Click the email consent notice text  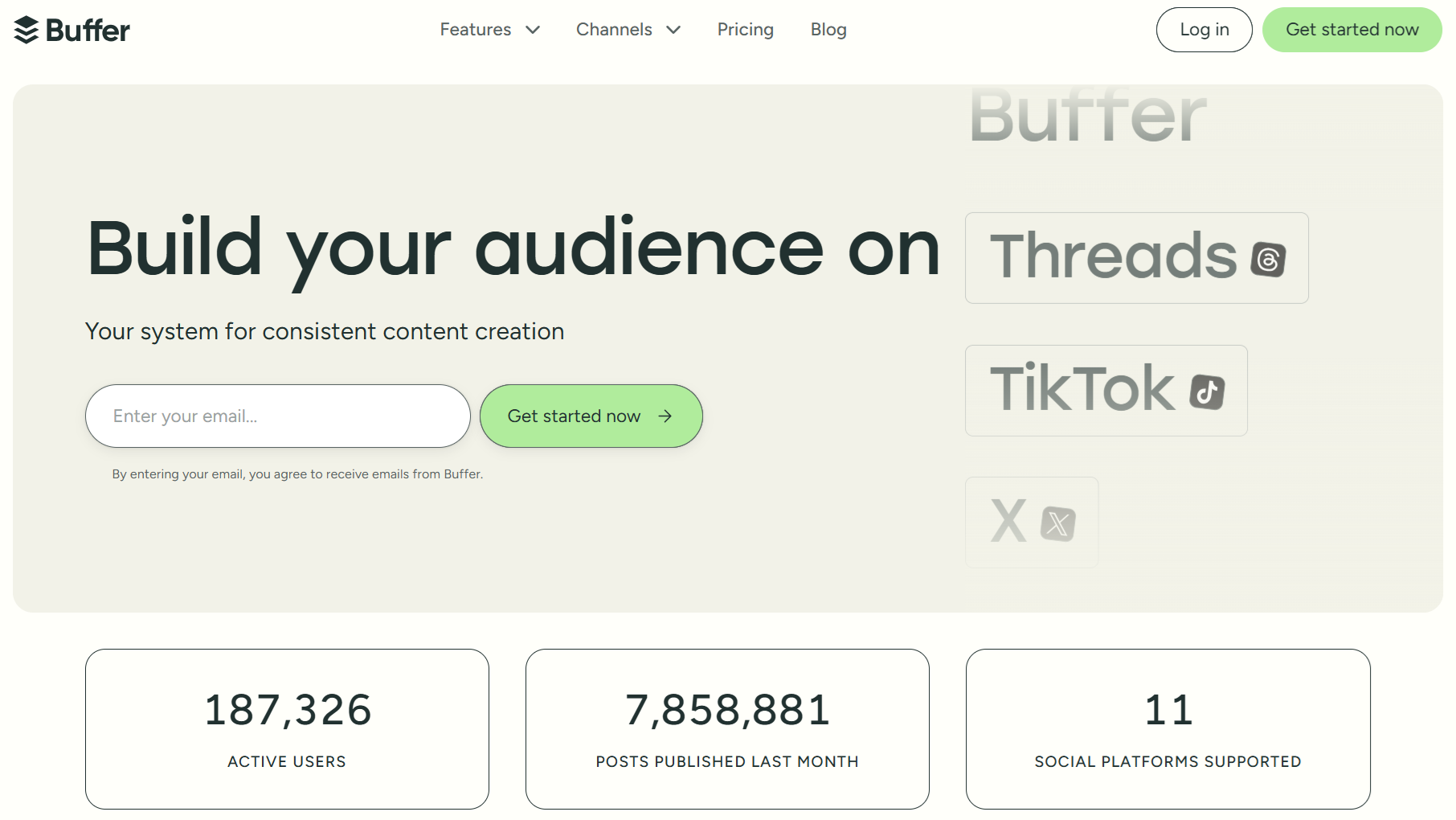[x=297, y=474]
